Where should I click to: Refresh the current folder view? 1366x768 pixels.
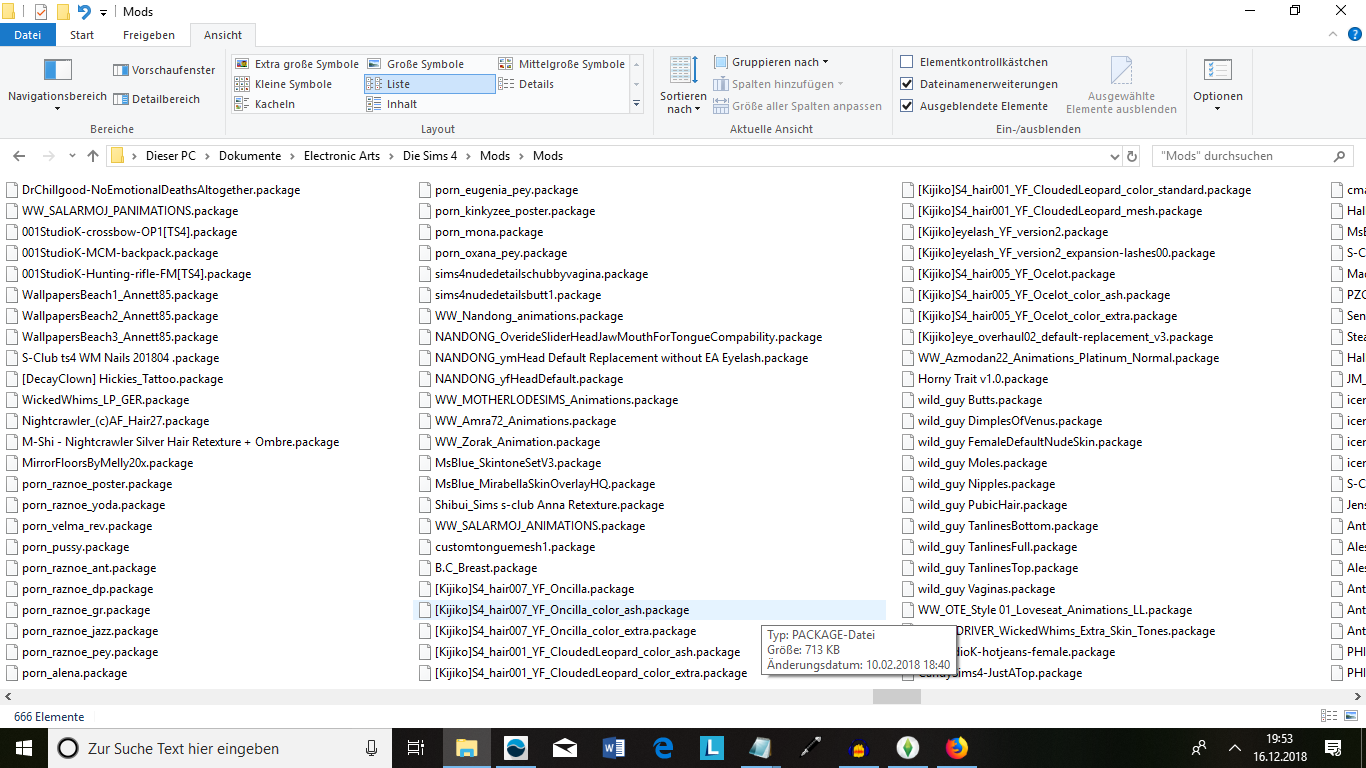tap(1132, 156)
